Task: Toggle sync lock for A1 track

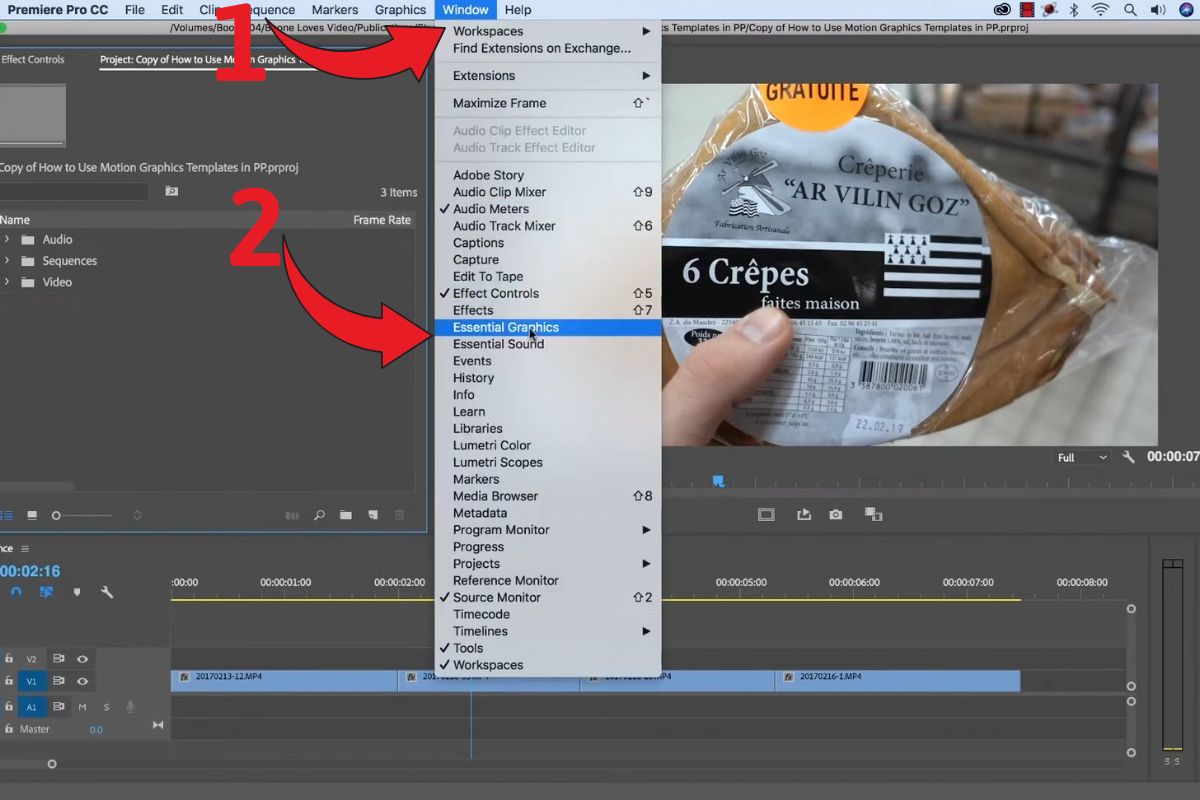Action: 59,707
